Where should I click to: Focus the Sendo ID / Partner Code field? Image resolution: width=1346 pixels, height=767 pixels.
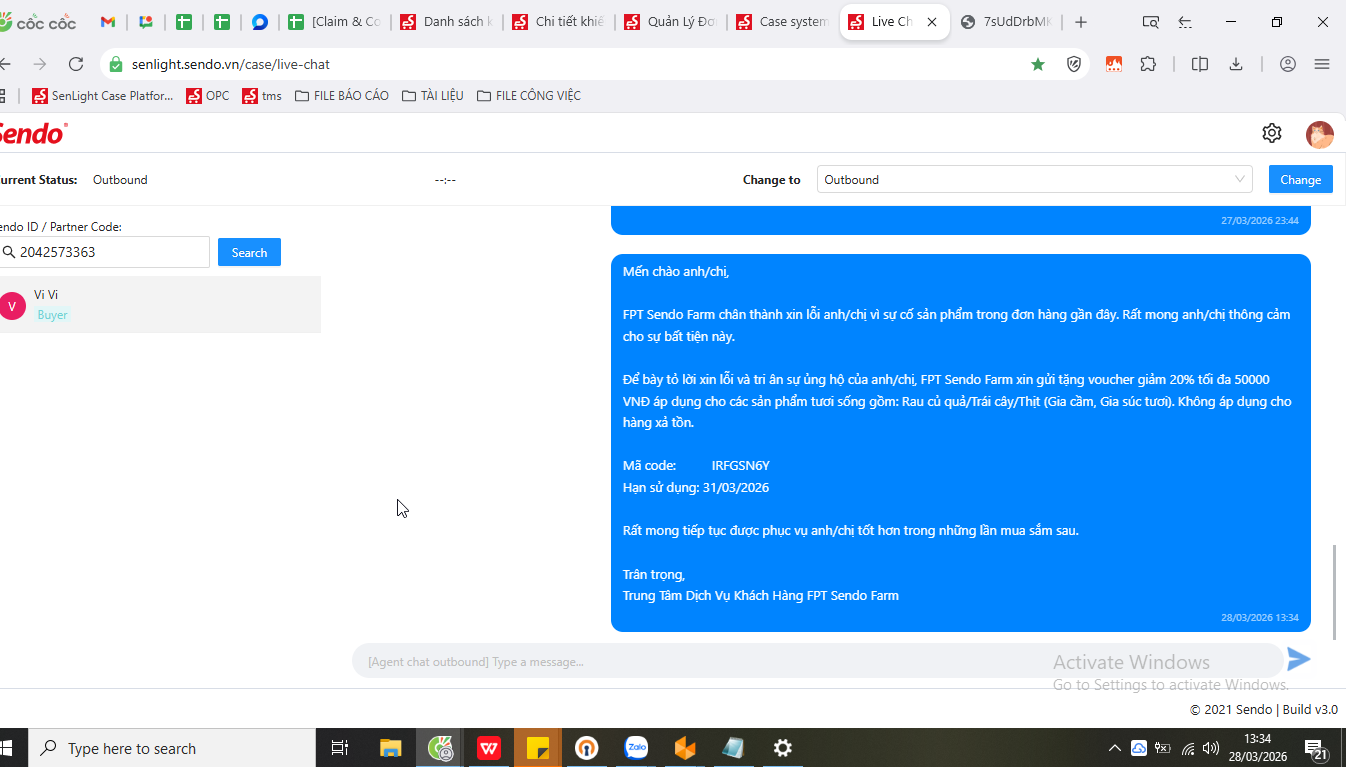[104, 252]
